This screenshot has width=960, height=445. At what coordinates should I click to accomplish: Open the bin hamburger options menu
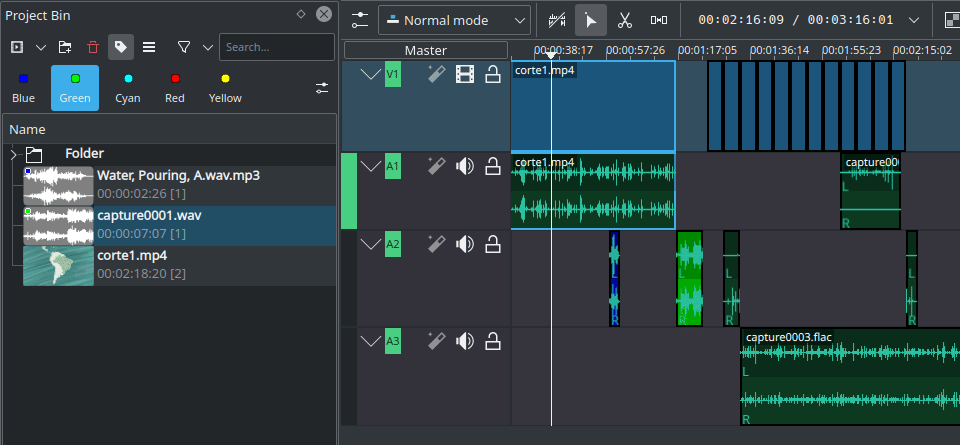coord(149,47)
